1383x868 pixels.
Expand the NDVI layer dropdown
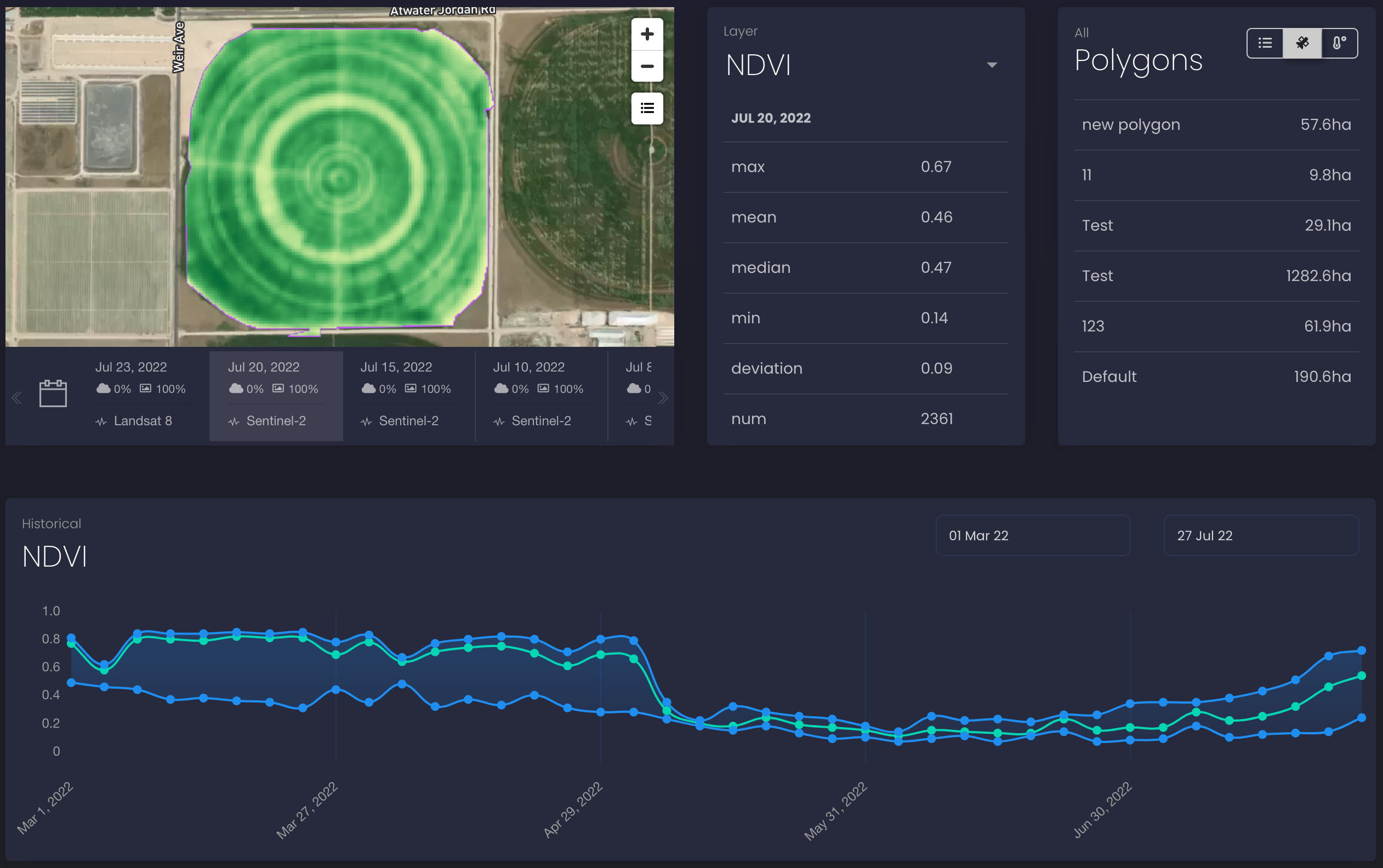click(x=991, y=65)
